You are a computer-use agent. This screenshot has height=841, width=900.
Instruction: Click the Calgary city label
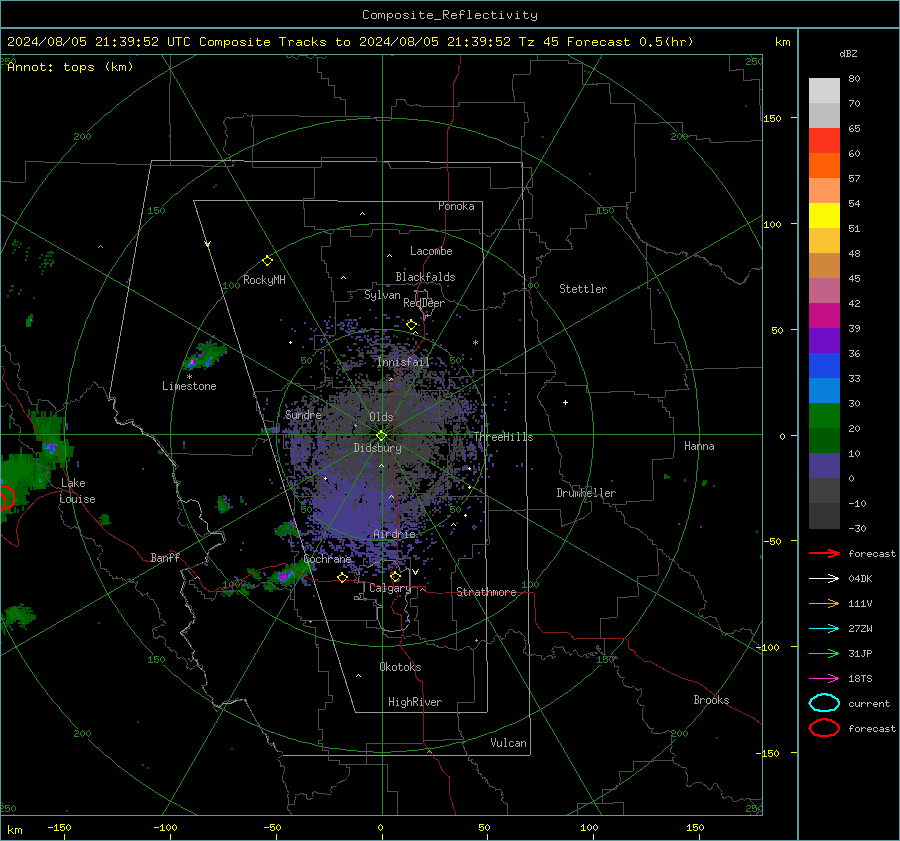point(390,588)
